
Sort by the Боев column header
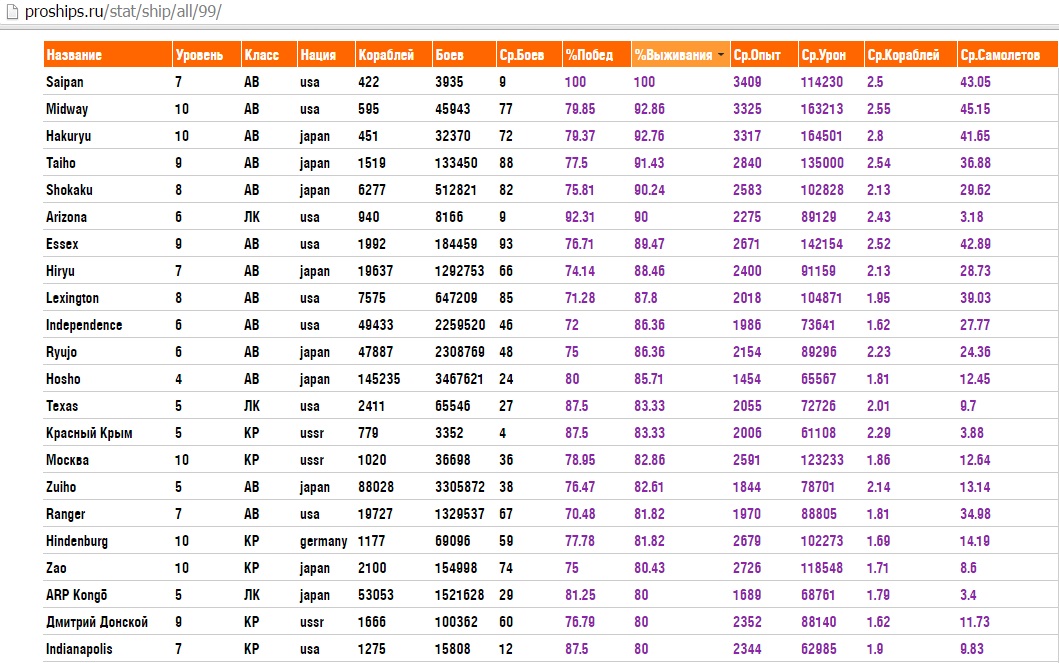448,56
